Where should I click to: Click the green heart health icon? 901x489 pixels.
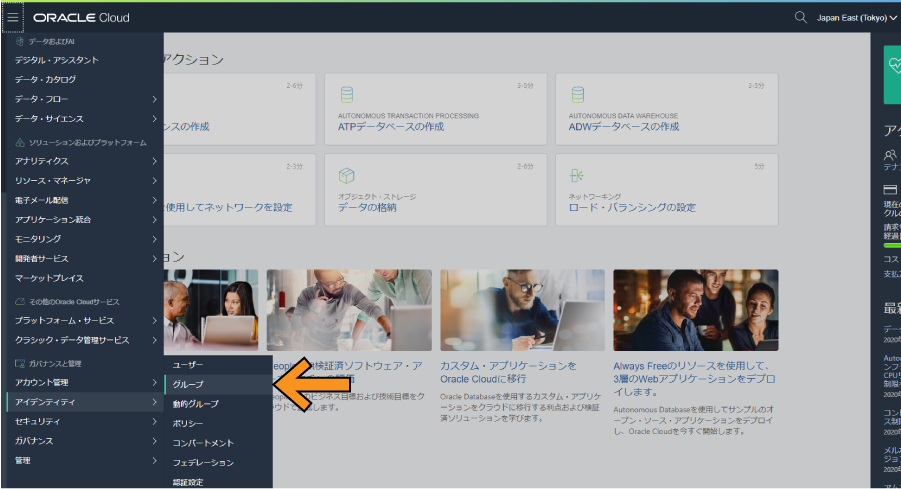(x=894, y=66)
